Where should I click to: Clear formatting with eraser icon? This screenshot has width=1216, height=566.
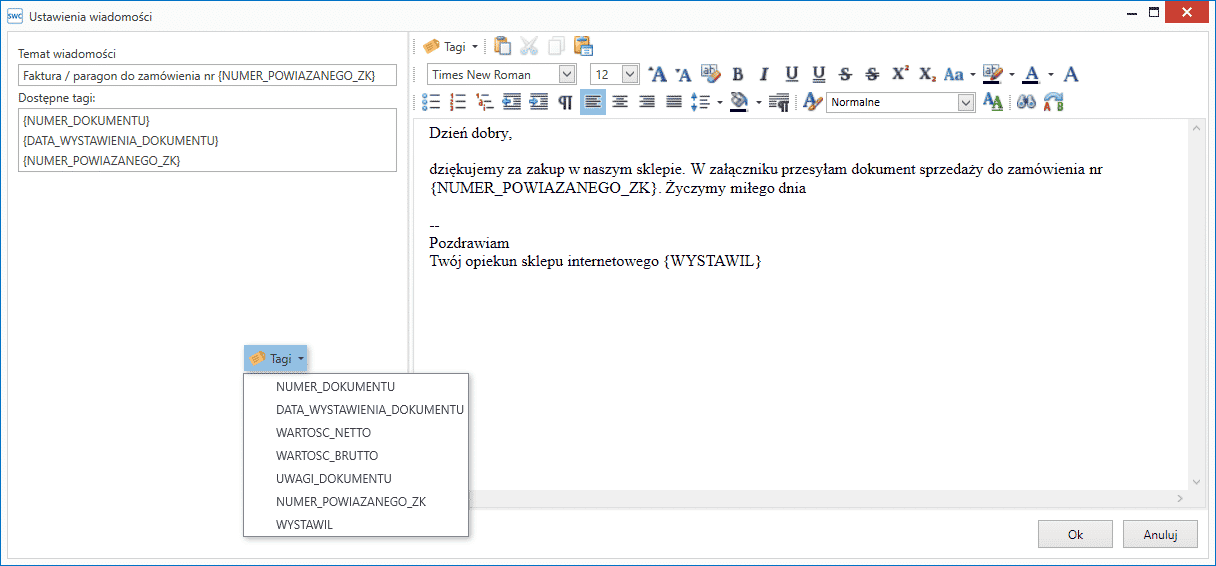click(x=711, y=74)
